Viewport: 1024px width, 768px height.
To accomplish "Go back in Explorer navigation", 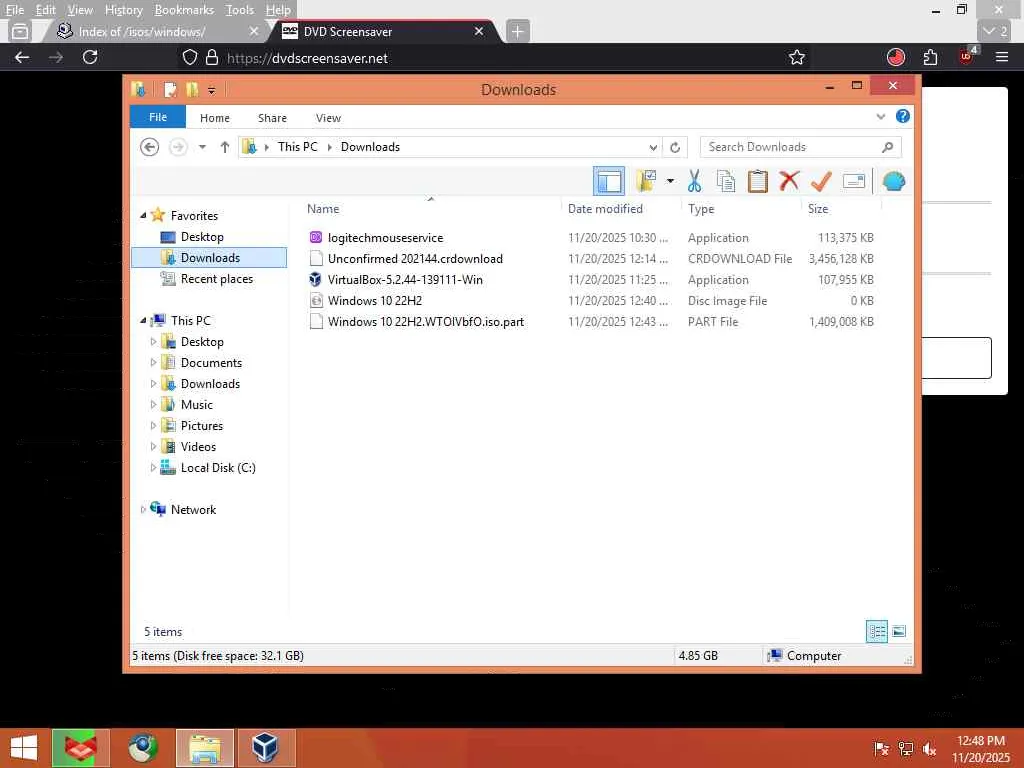I will [150, 147].
